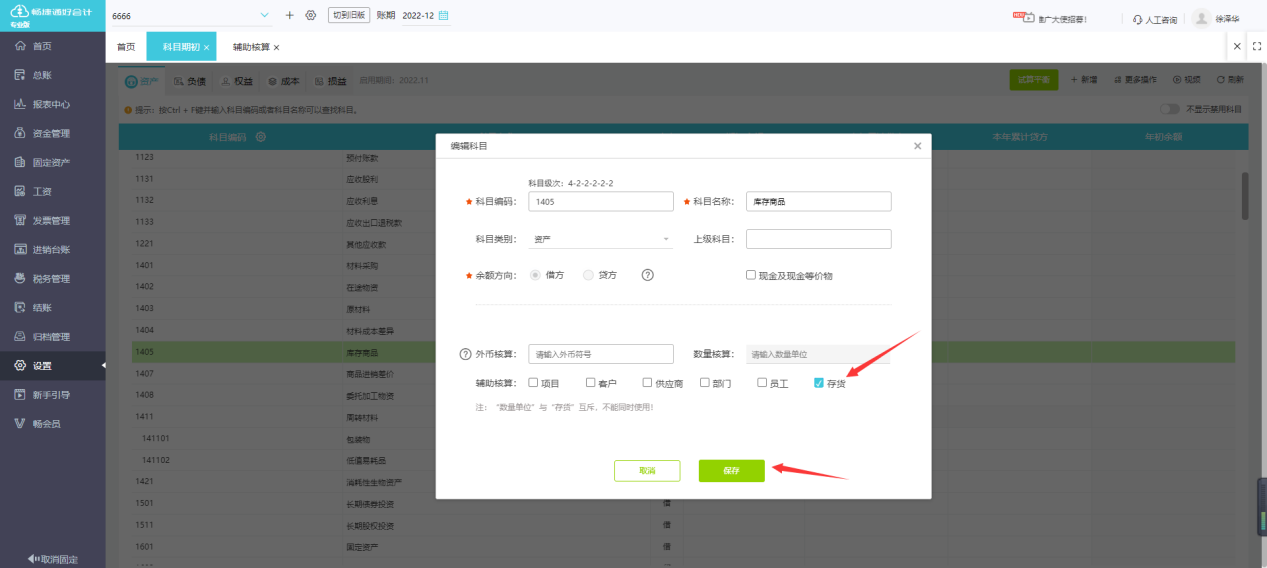Click the 取消 button in dialog
Screen dimensions: 1267x568
[647, 471]
